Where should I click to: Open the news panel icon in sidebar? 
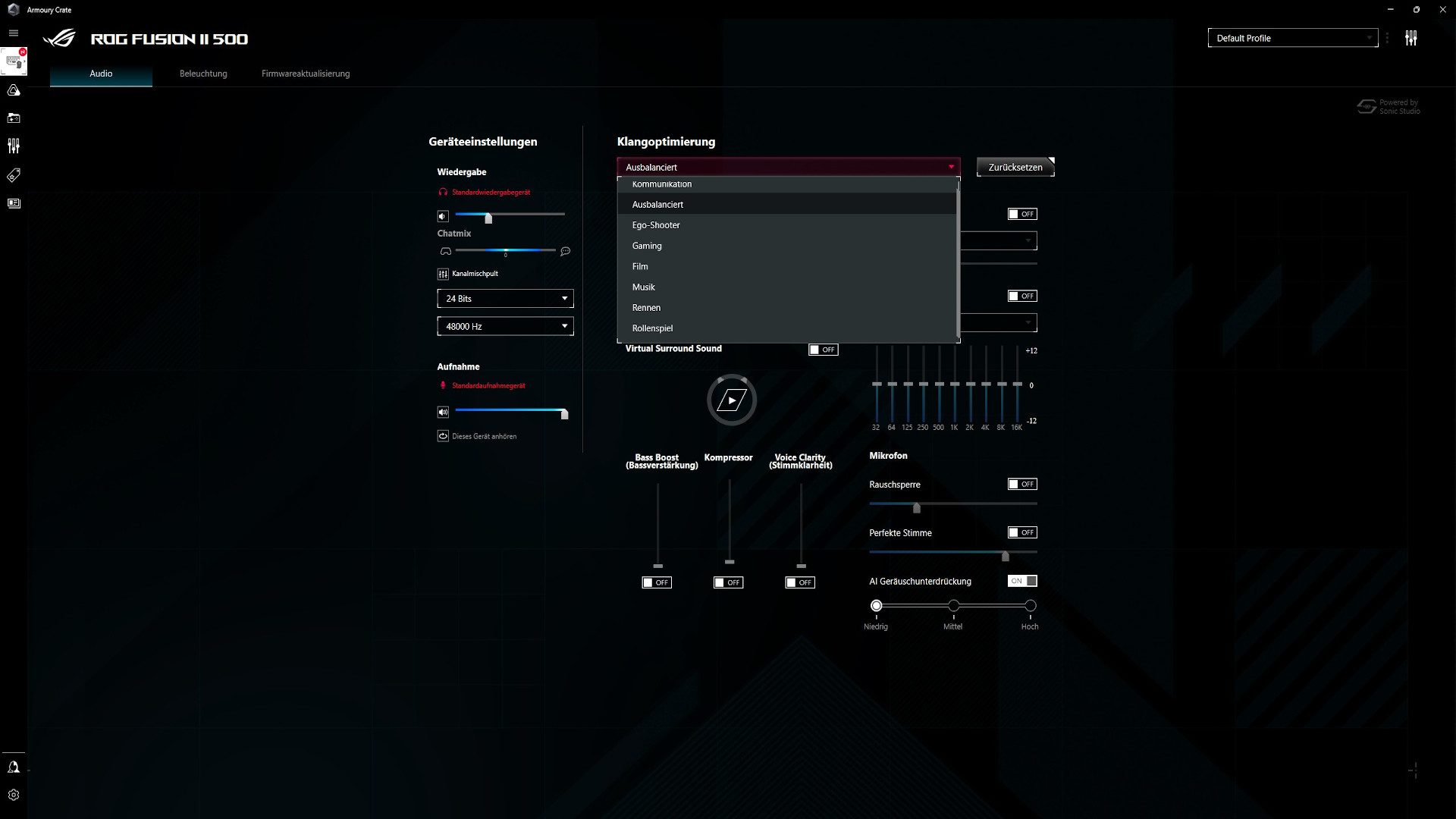(x=13, y=203)
